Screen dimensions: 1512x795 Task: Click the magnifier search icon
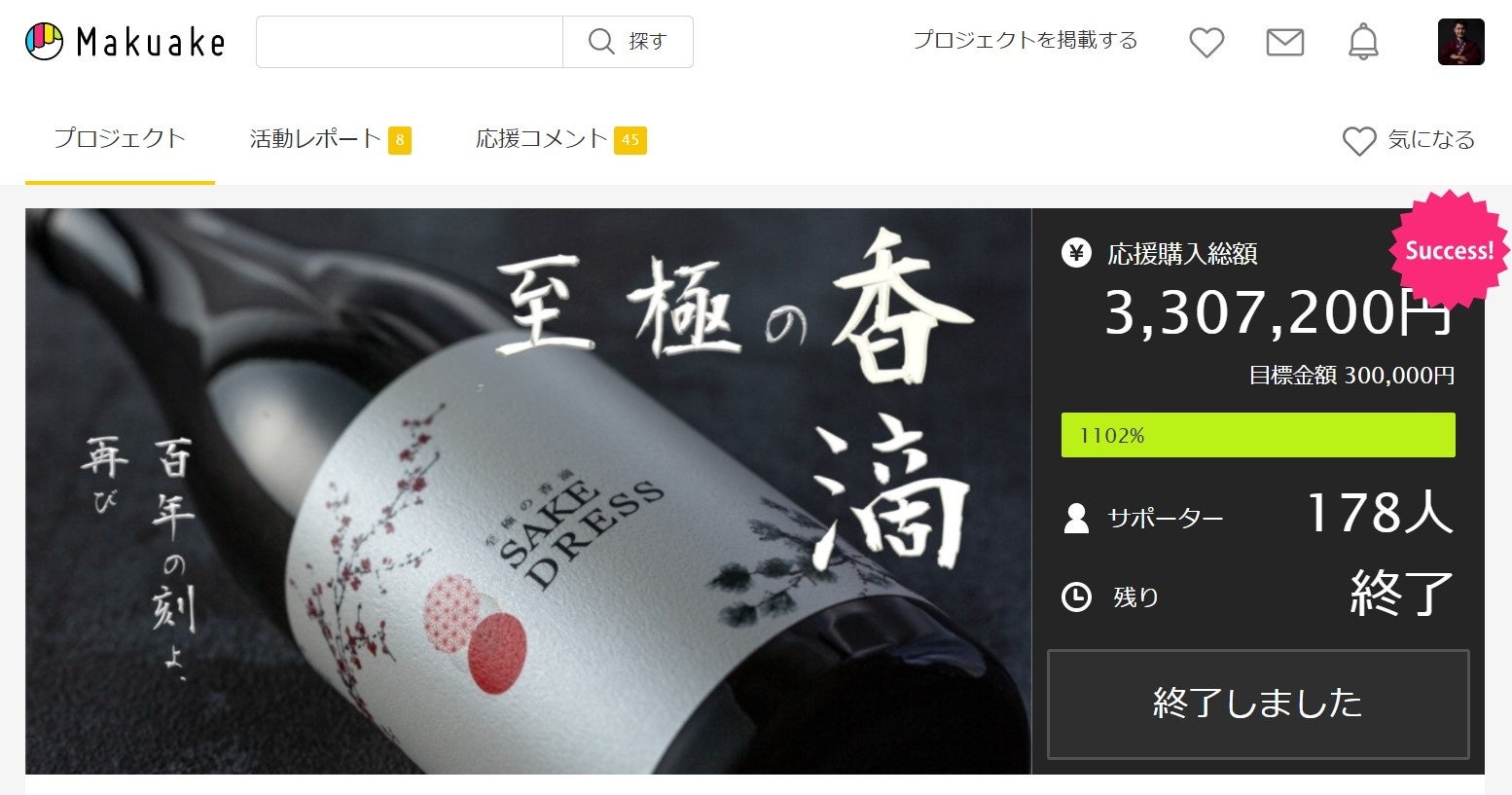pyautogui.click(x=601, y=42)
